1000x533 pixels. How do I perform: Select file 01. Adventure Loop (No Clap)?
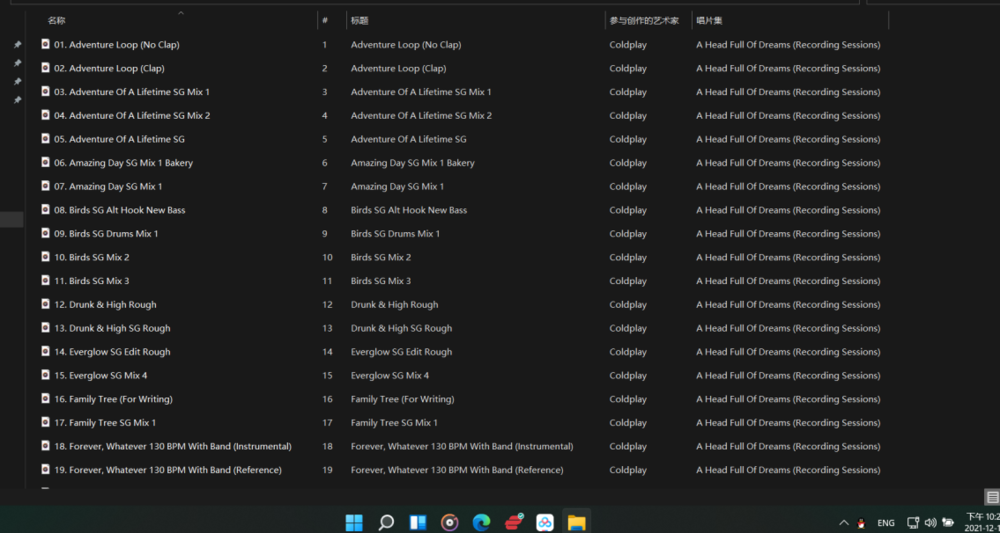[x=117, y=45]
